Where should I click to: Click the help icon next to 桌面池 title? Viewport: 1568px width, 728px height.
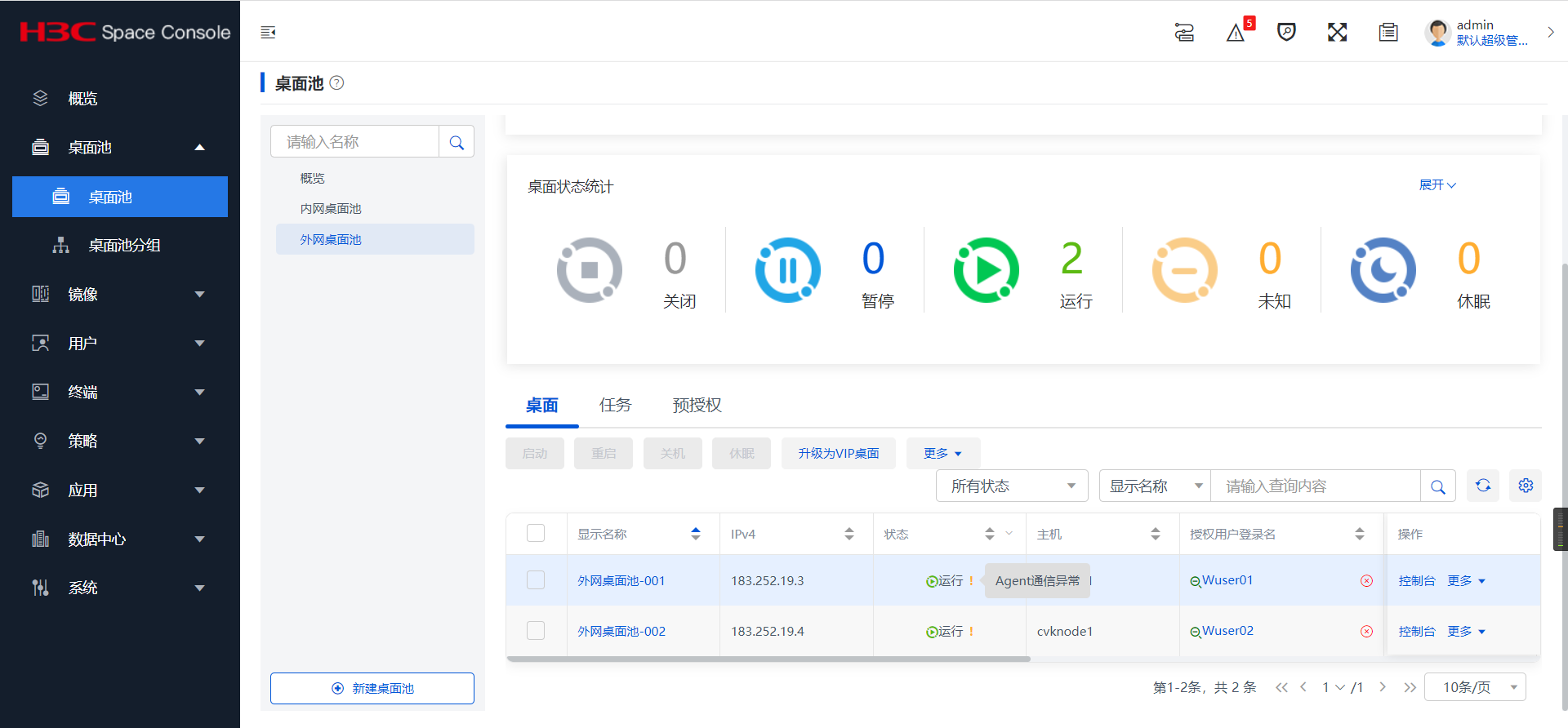(336, 83)
